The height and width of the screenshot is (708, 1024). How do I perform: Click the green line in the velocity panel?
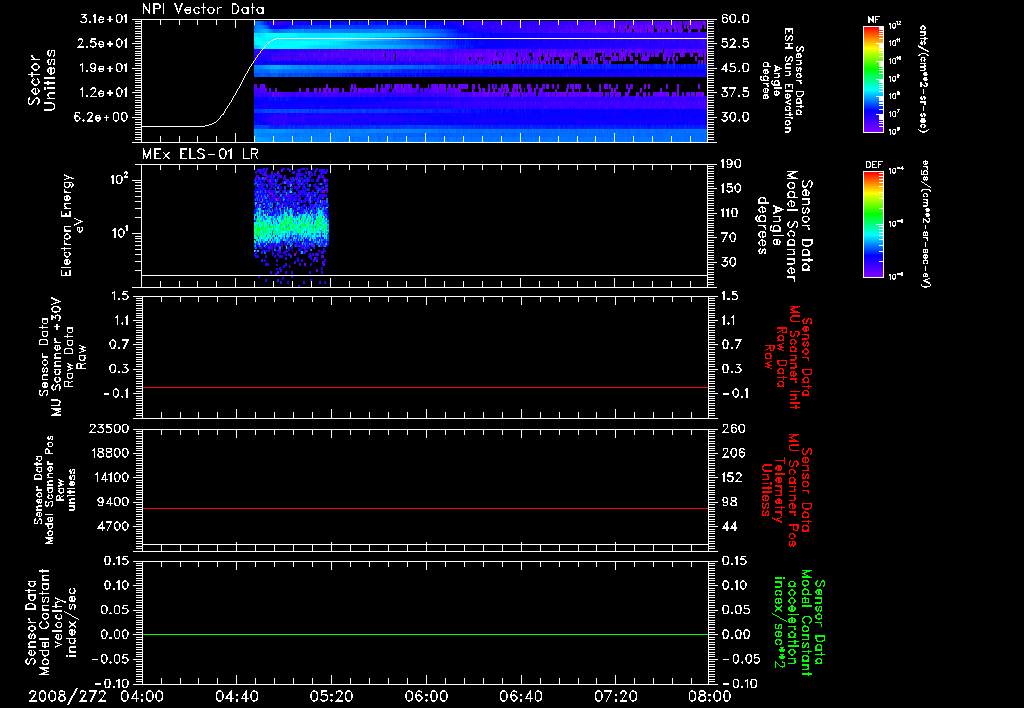[424, 635]
